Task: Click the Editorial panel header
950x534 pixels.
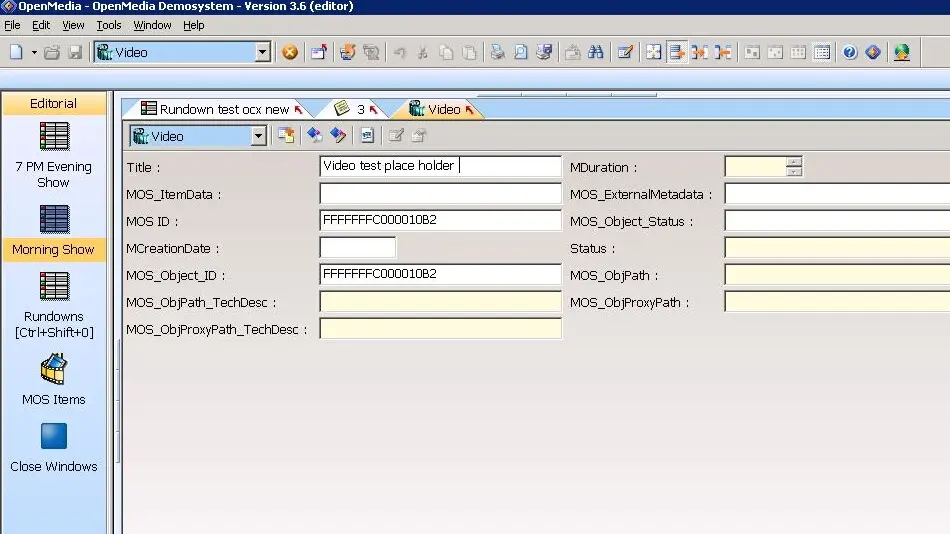Action: (53, 103)
